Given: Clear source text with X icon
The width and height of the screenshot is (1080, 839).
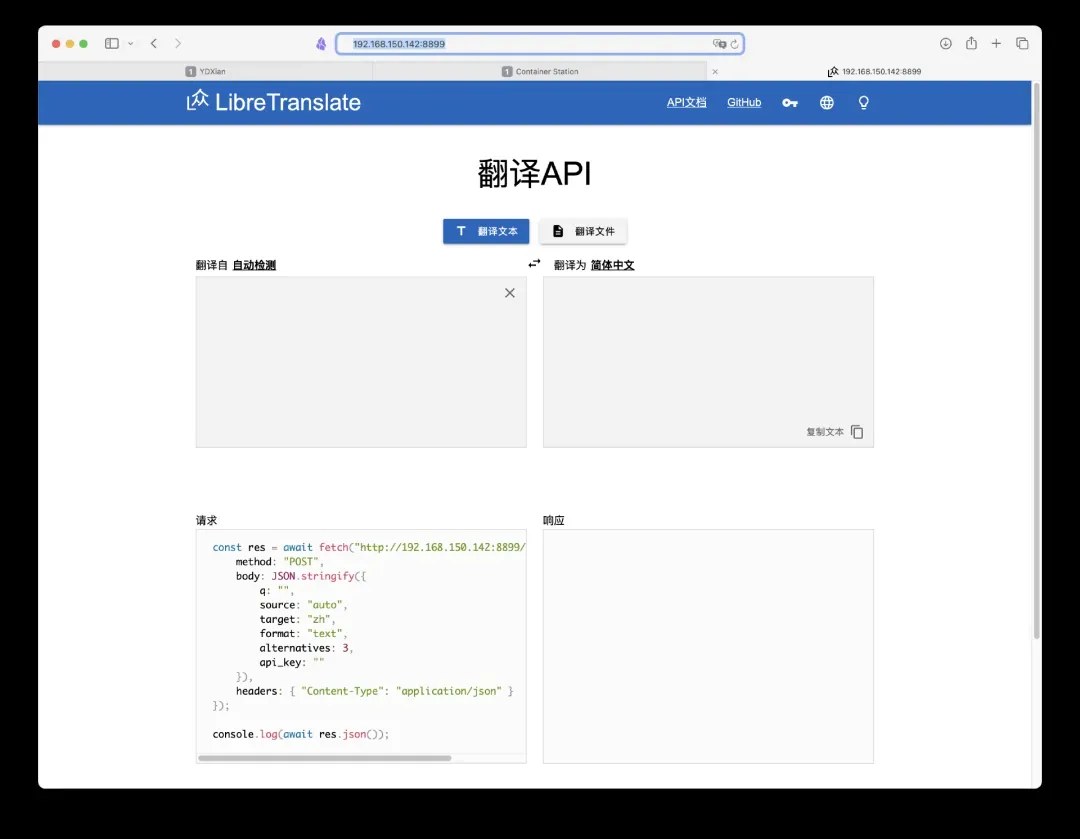Looking at the screenshot, I should coord(510,293).
